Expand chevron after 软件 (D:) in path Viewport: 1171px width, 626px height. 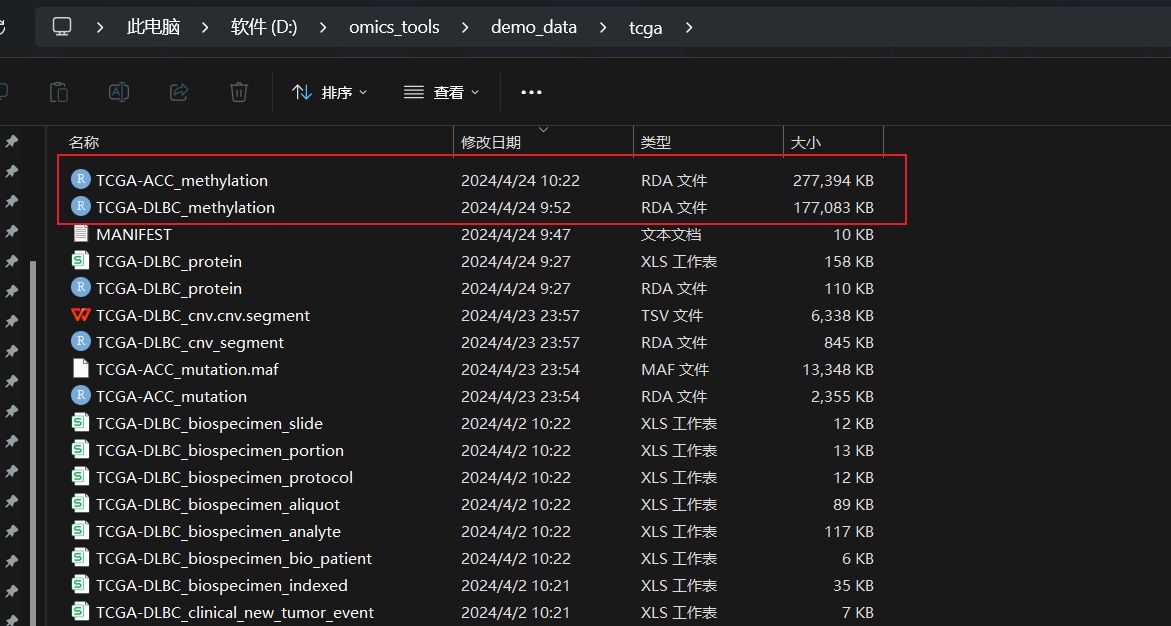323,27
